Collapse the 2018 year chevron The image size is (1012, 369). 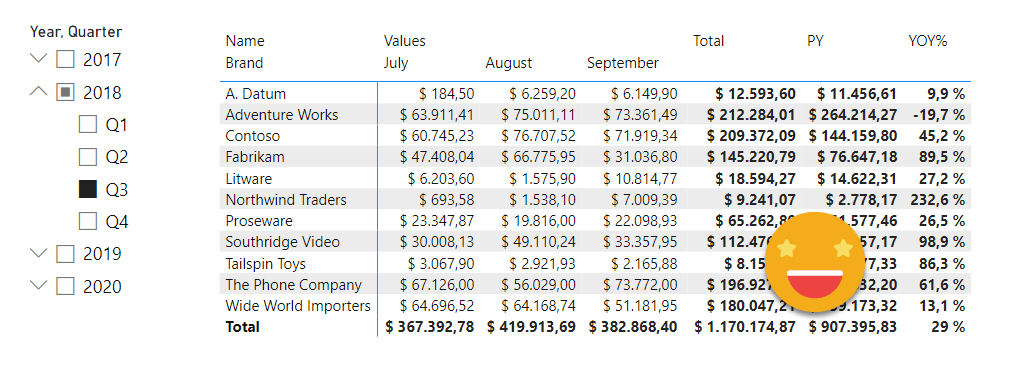tap(39, 92)
